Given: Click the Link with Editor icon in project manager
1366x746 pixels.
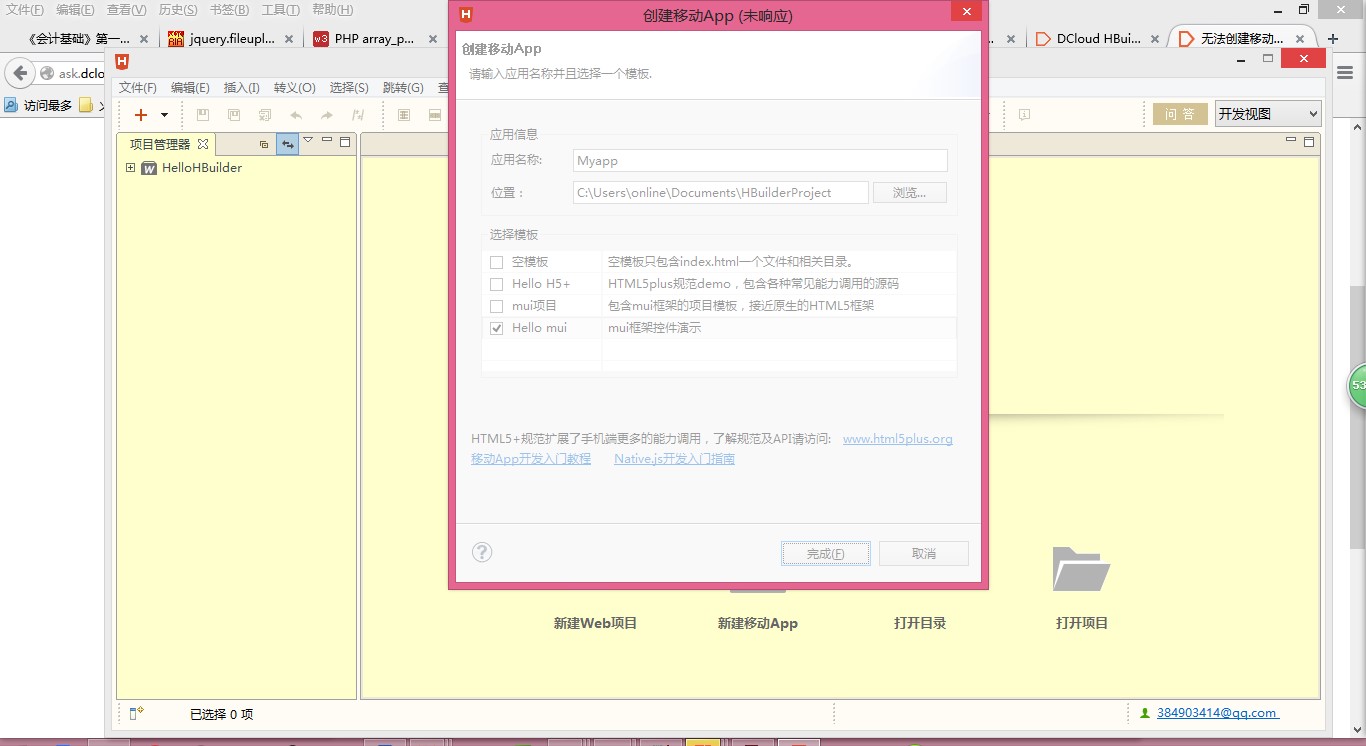Looking at the screenshot, I should [x=287, y=144].
